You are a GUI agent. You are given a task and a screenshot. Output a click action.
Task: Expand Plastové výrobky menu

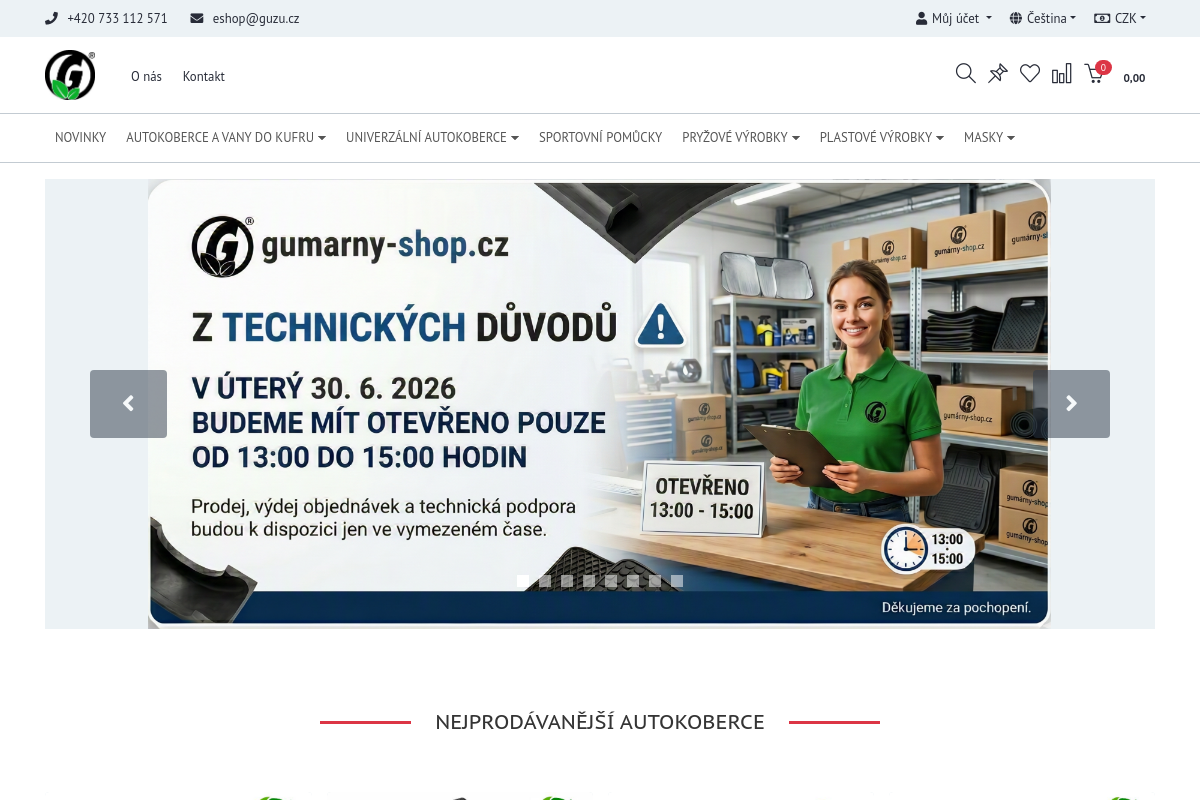point(882,137)
